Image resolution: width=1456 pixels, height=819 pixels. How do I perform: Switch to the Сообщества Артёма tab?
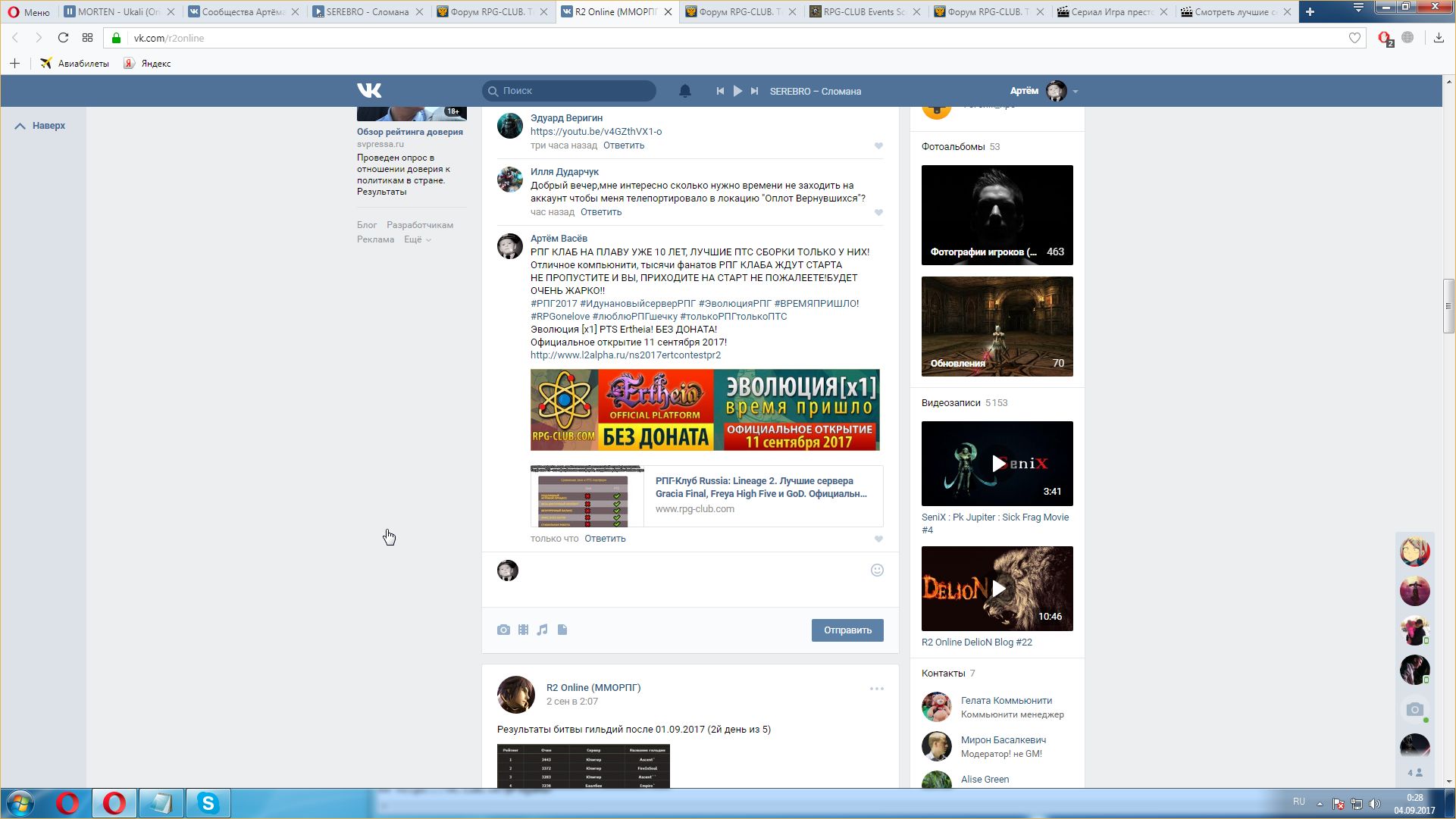pos(243,11)
